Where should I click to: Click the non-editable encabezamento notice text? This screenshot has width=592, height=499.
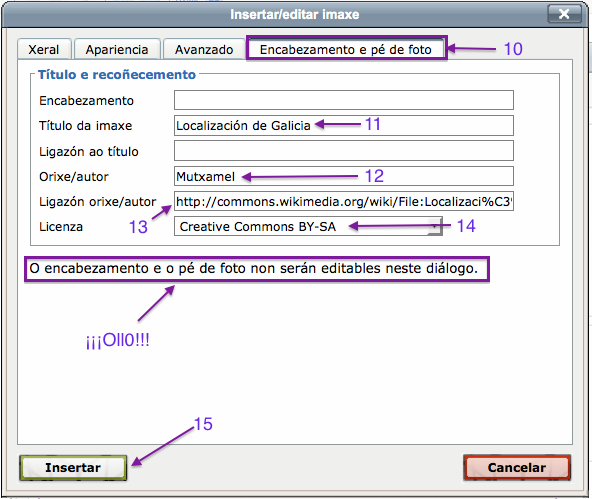(254, 268)
